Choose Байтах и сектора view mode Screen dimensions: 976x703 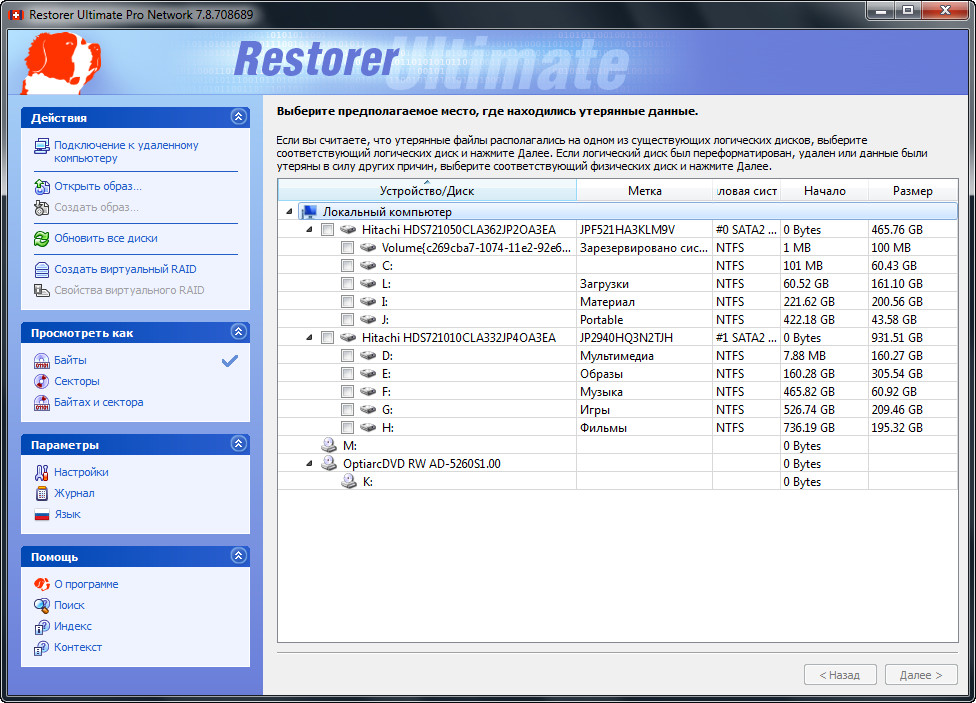pyautogui.click(x=98, y=403)
